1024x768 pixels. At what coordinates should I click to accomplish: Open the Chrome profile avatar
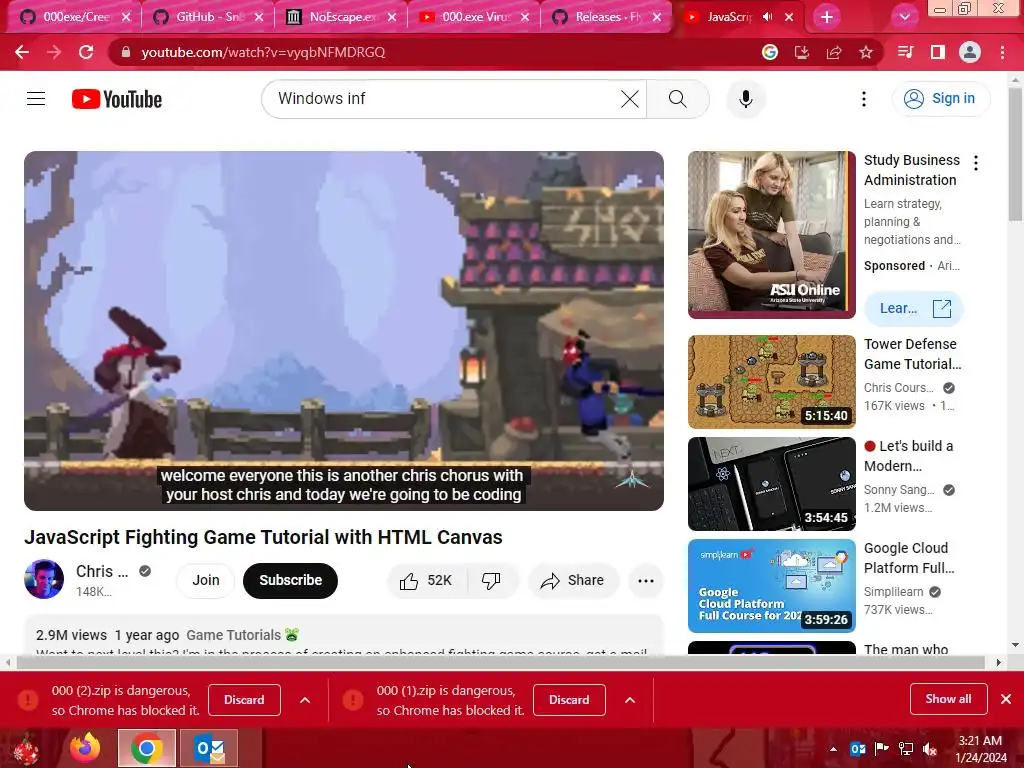point(970,52)
